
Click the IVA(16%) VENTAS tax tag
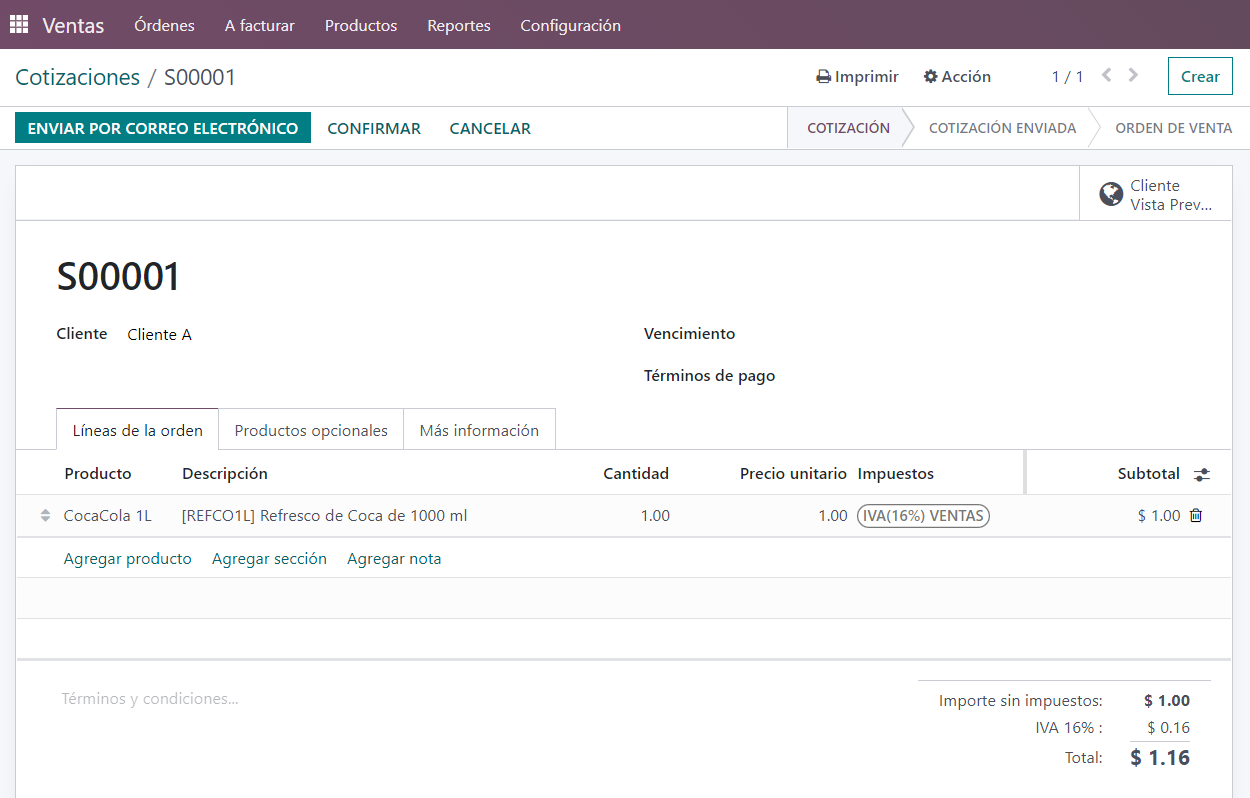[923, 516]
